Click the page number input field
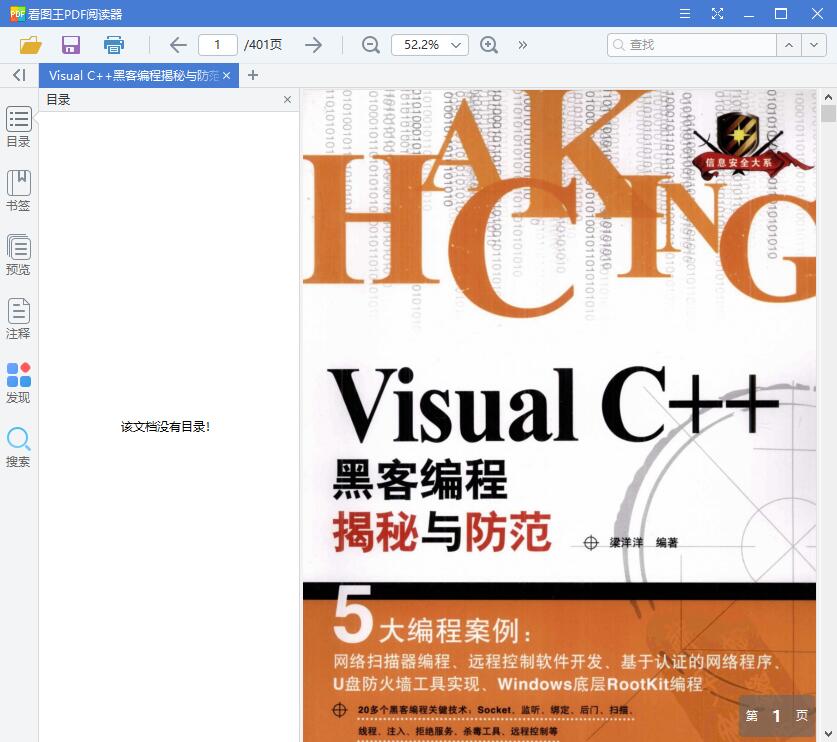The image size is (837, 742). coord(217,45)
